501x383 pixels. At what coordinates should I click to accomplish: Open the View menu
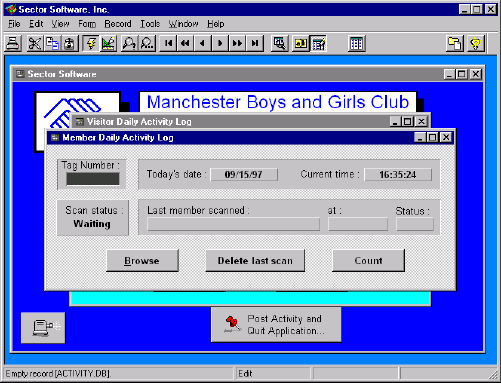[x=60, y=24]
